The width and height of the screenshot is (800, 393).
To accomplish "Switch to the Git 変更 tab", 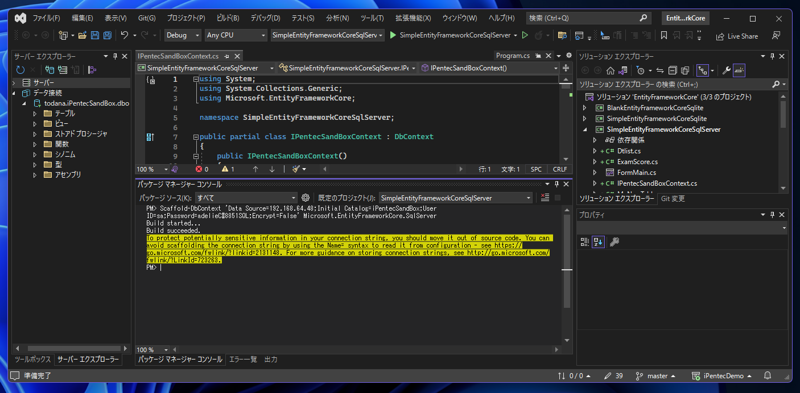I will pos(672,199).
